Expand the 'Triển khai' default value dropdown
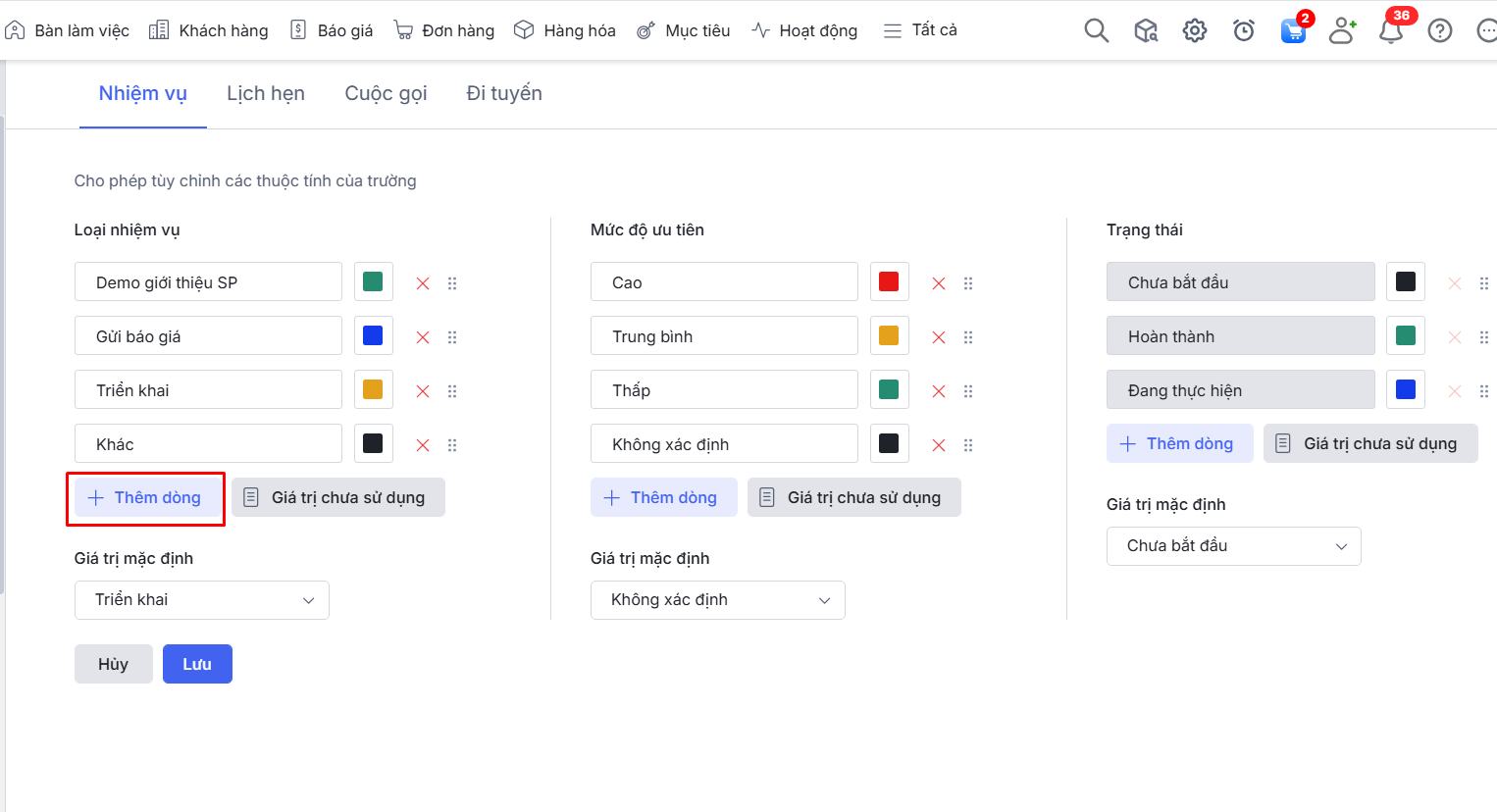 202,600
